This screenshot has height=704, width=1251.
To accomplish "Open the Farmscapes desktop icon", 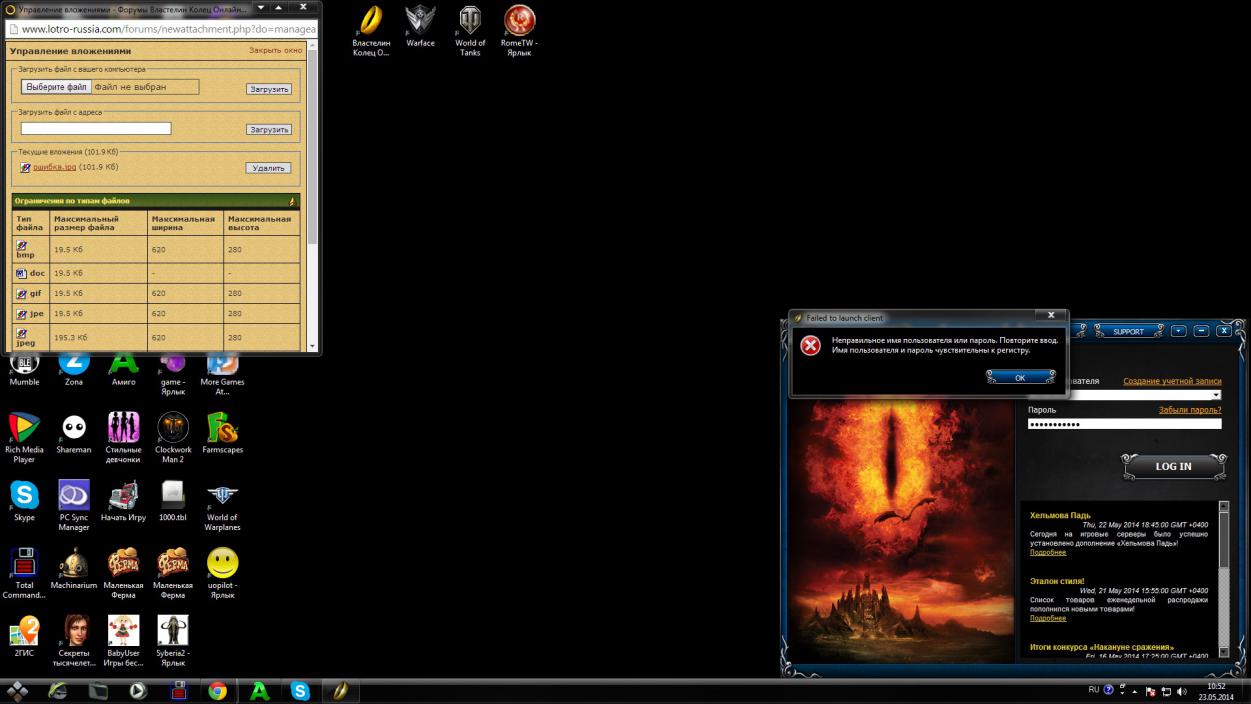I will pyautogui.click(x=222, y=433).
